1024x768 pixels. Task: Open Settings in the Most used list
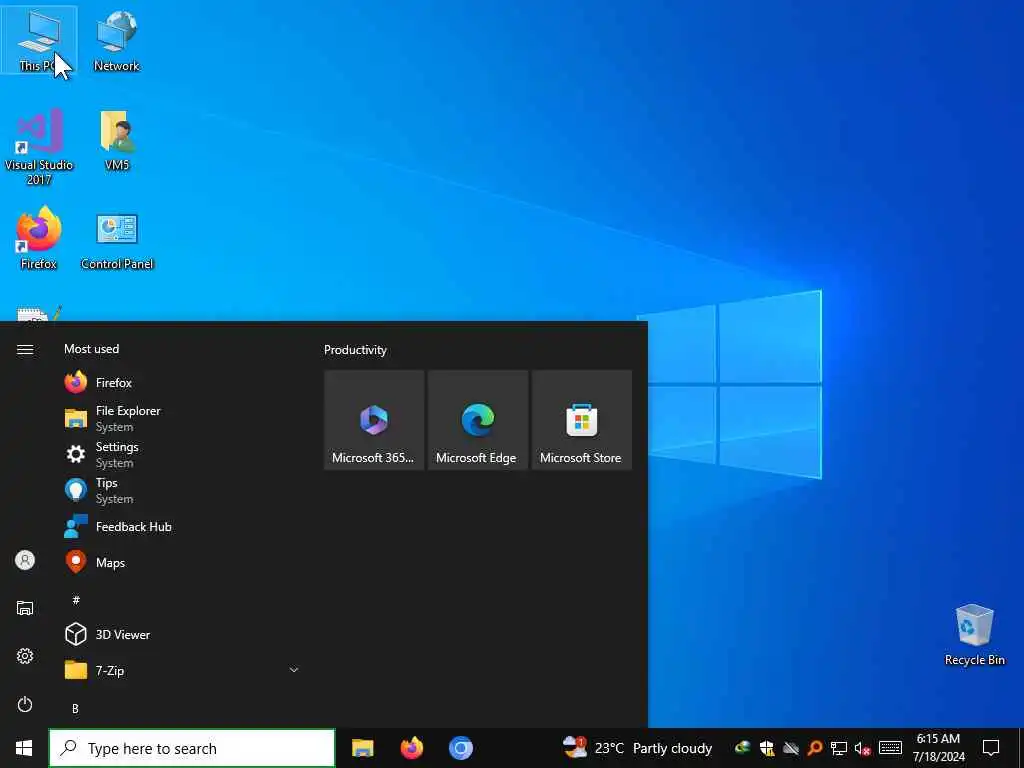click(182, 455)
